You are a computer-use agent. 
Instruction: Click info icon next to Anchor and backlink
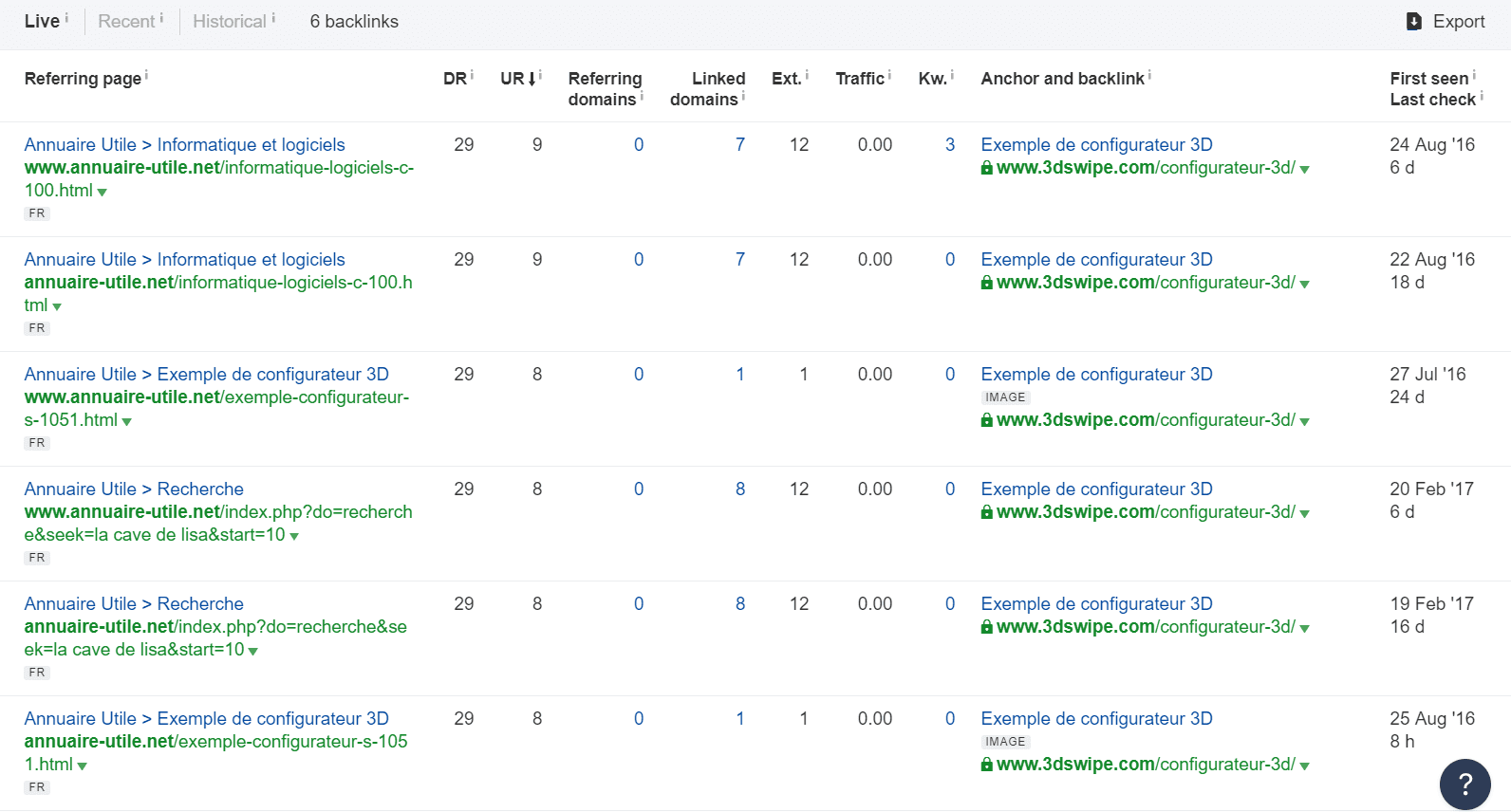pyautogui.click(x=1149, y=75)
